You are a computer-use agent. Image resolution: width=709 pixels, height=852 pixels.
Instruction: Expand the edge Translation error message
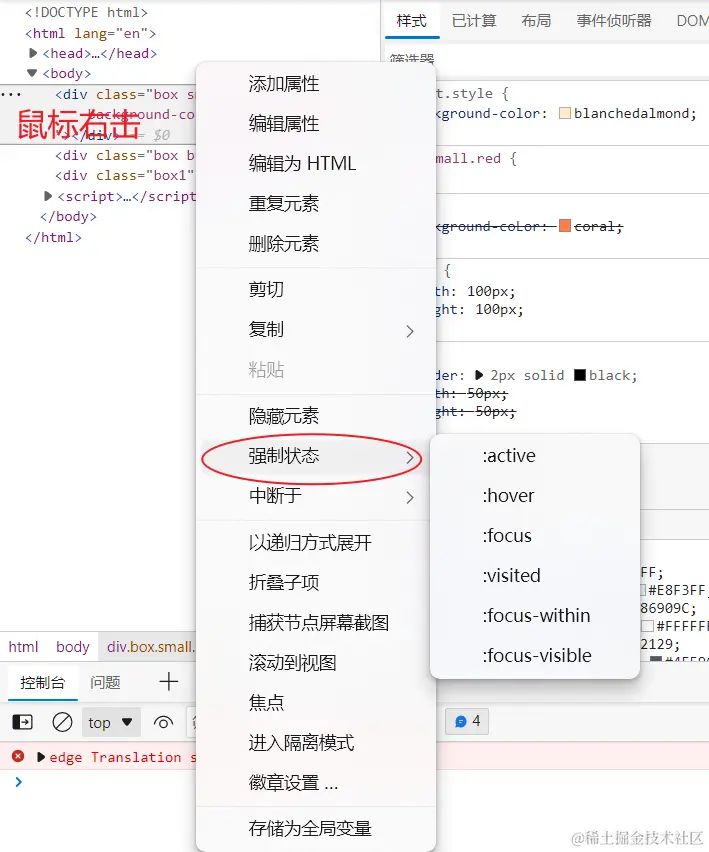click(41, 756)
